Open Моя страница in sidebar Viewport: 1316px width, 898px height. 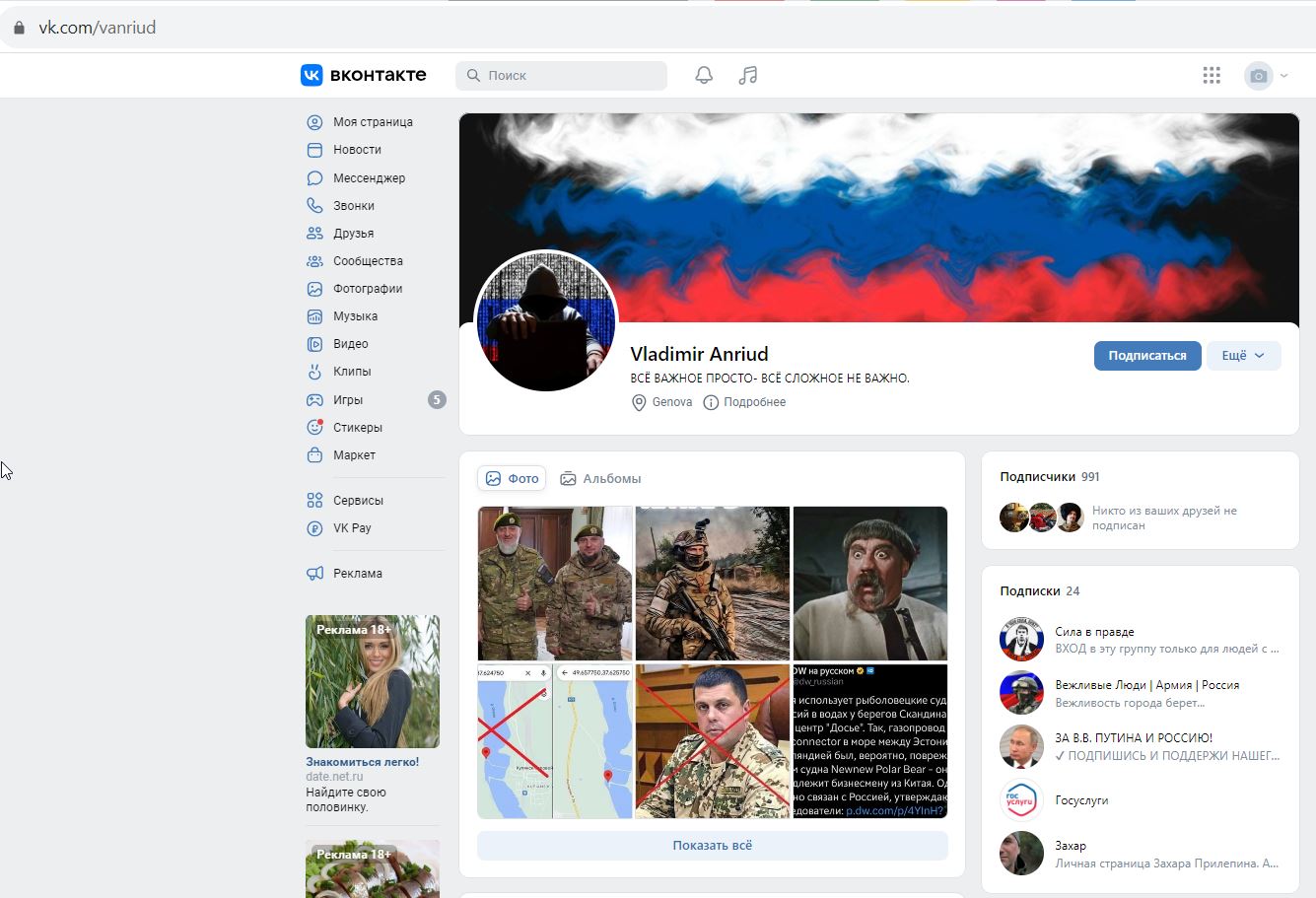[373, 122]
